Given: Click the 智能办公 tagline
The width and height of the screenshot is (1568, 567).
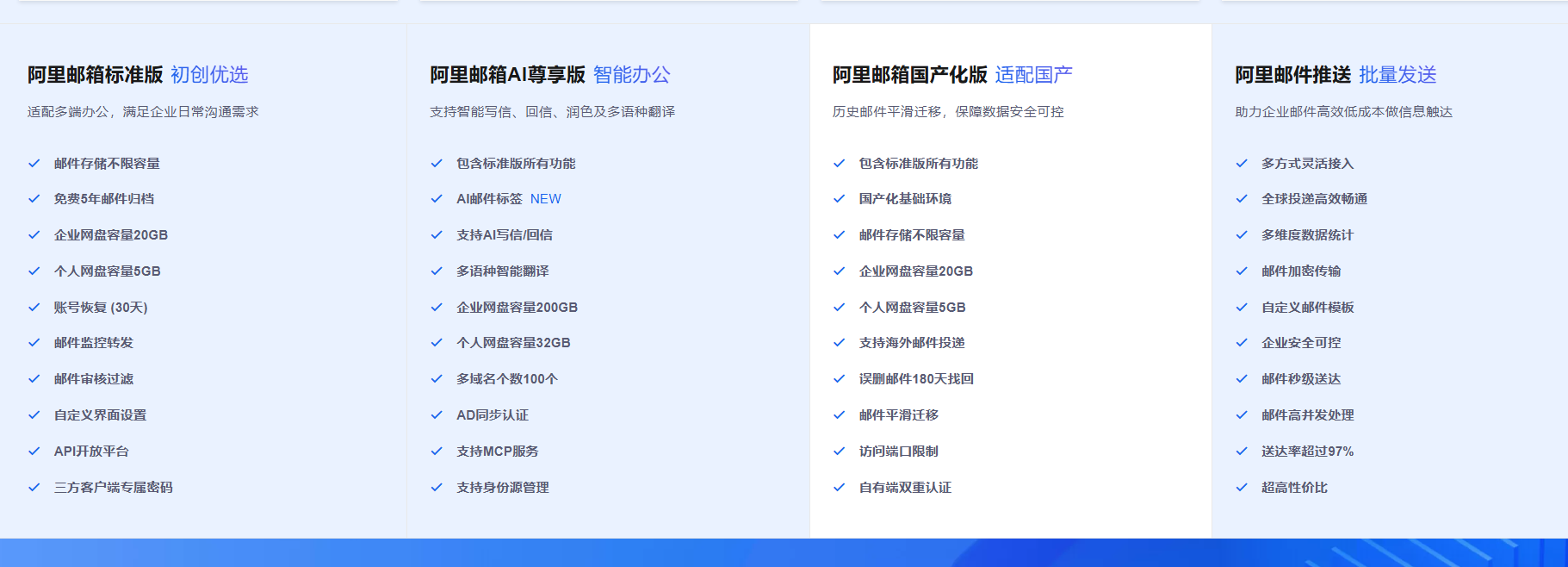Looking at the screenshot, I should click(x=631, y=75).
